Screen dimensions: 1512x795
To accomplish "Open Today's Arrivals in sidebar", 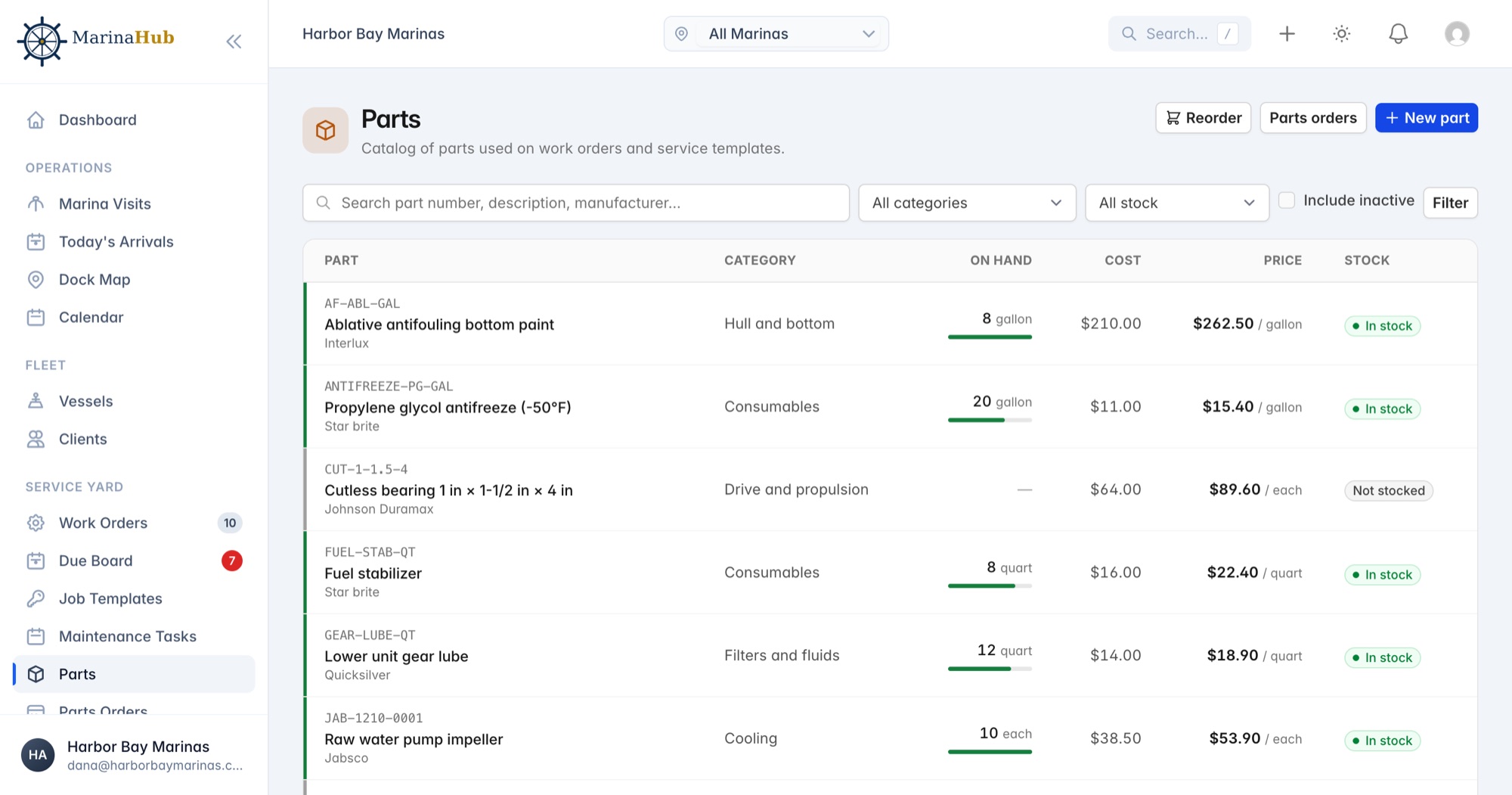I will 134,242.
